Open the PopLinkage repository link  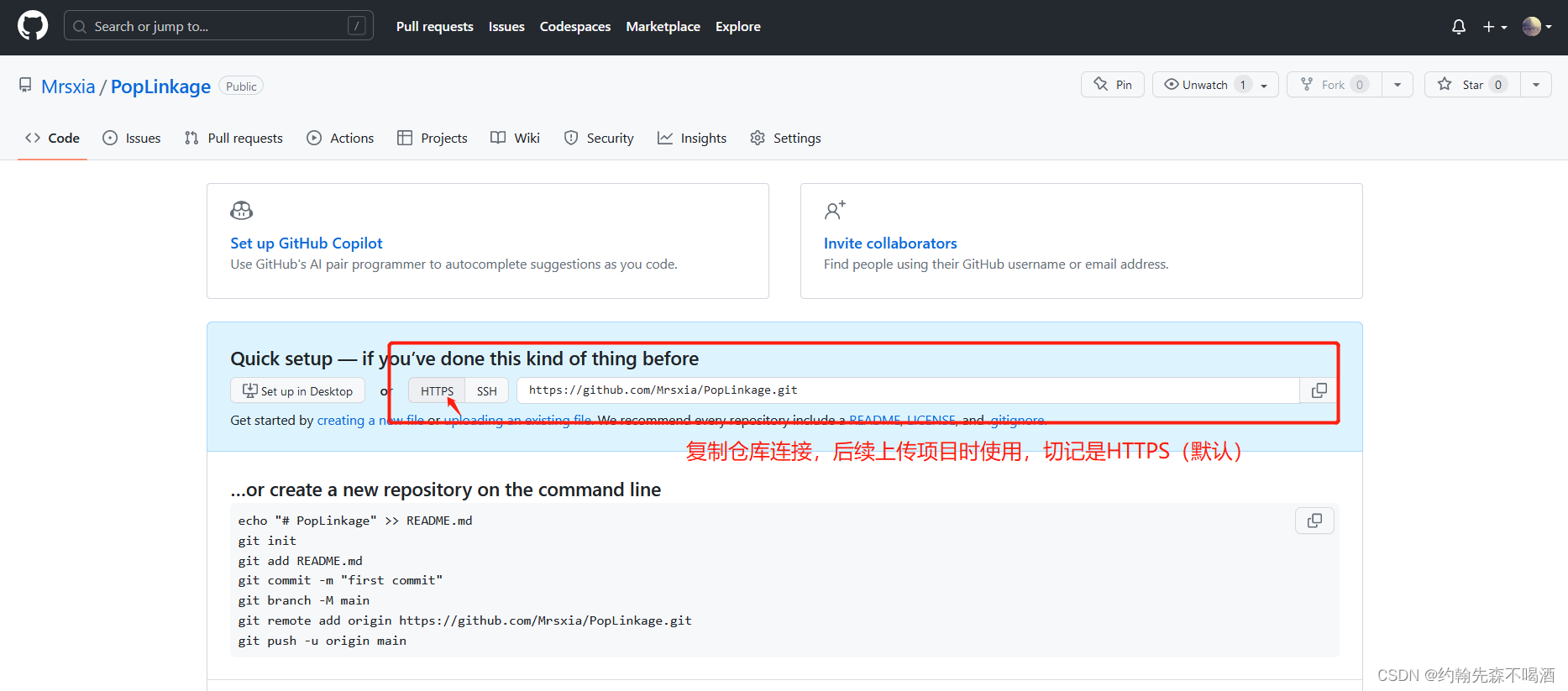click(160, 86)
